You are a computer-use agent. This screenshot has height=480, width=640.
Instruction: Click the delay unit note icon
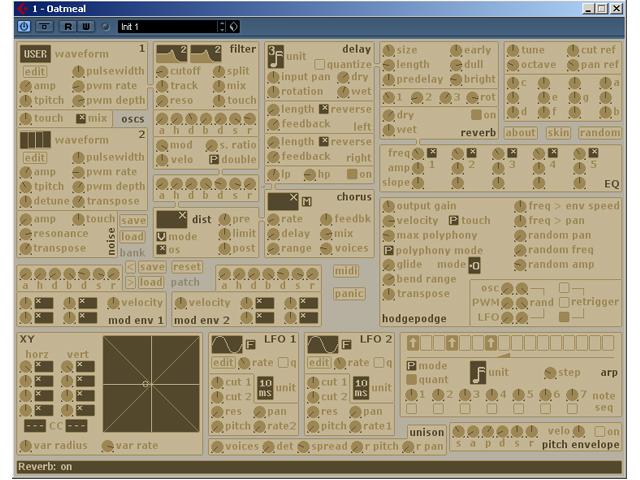[274, 55]
